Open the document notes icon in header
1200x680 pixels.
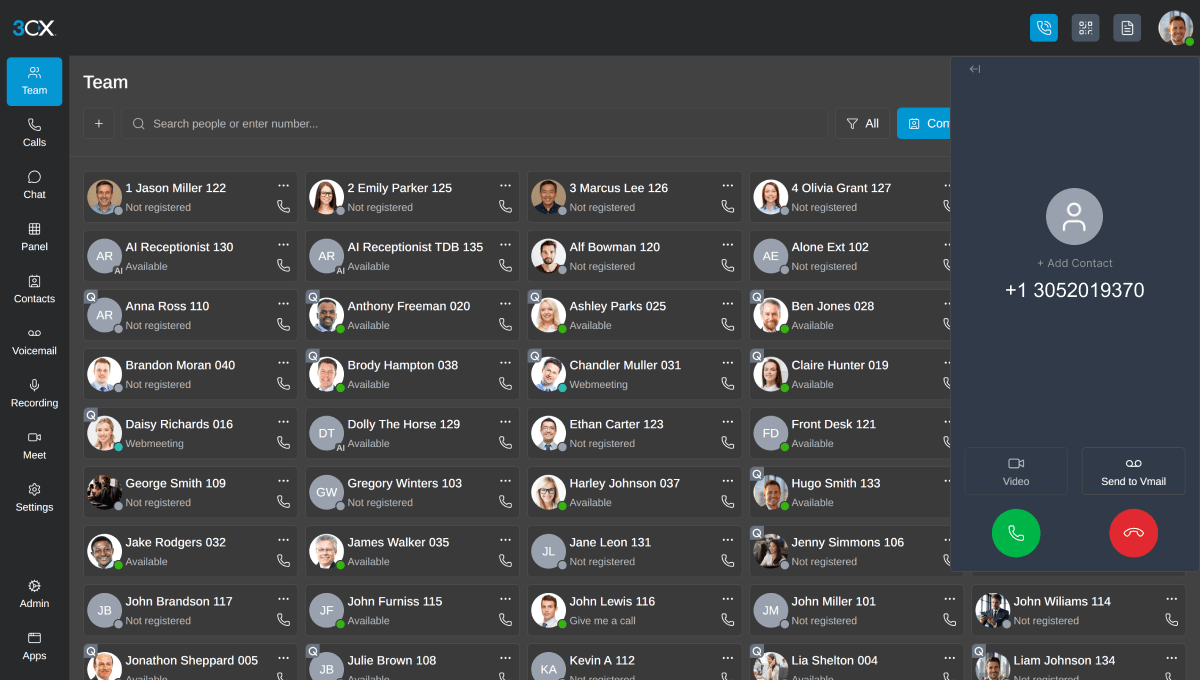click(1127, 28)
